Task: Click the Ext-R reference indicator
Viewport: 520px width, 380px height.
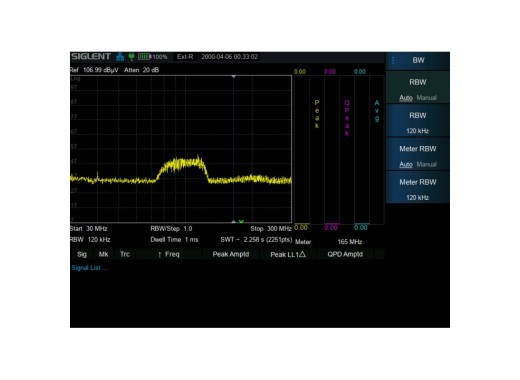Action: [x=185, y=57]
